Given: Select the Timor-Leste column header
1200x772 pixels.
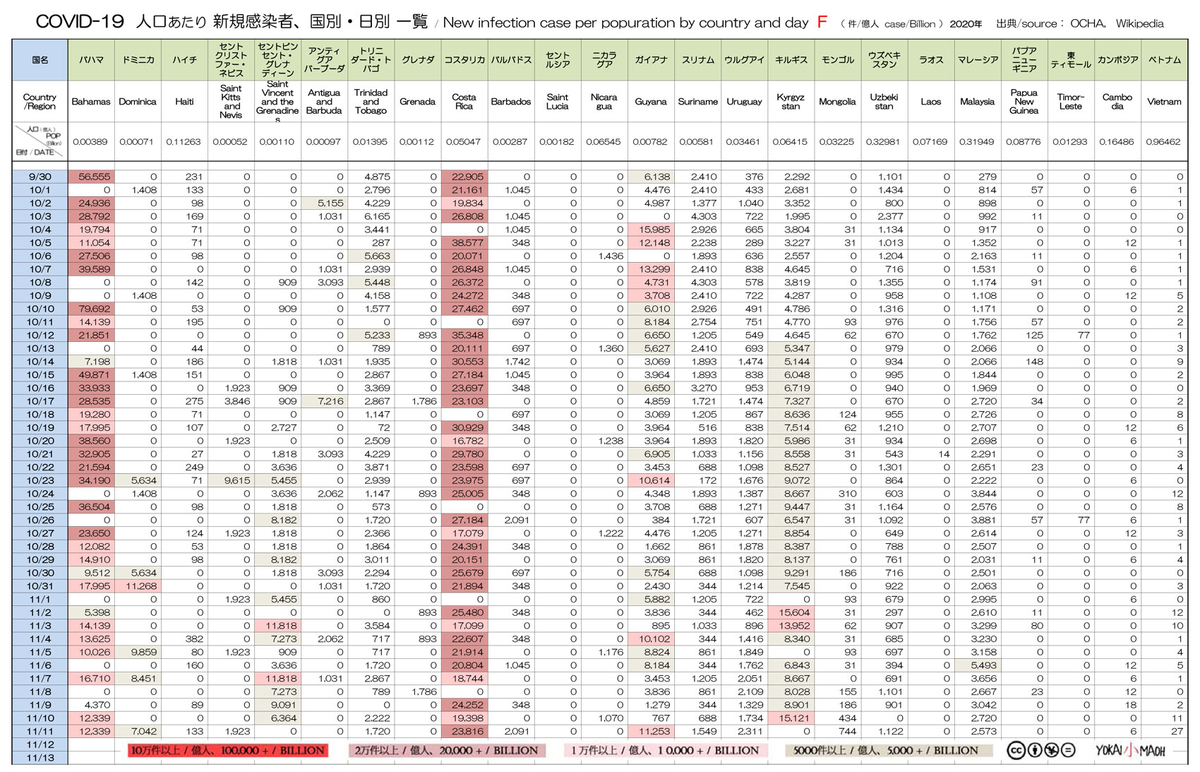Looking at the screenshot, I should click(1070, 102).
